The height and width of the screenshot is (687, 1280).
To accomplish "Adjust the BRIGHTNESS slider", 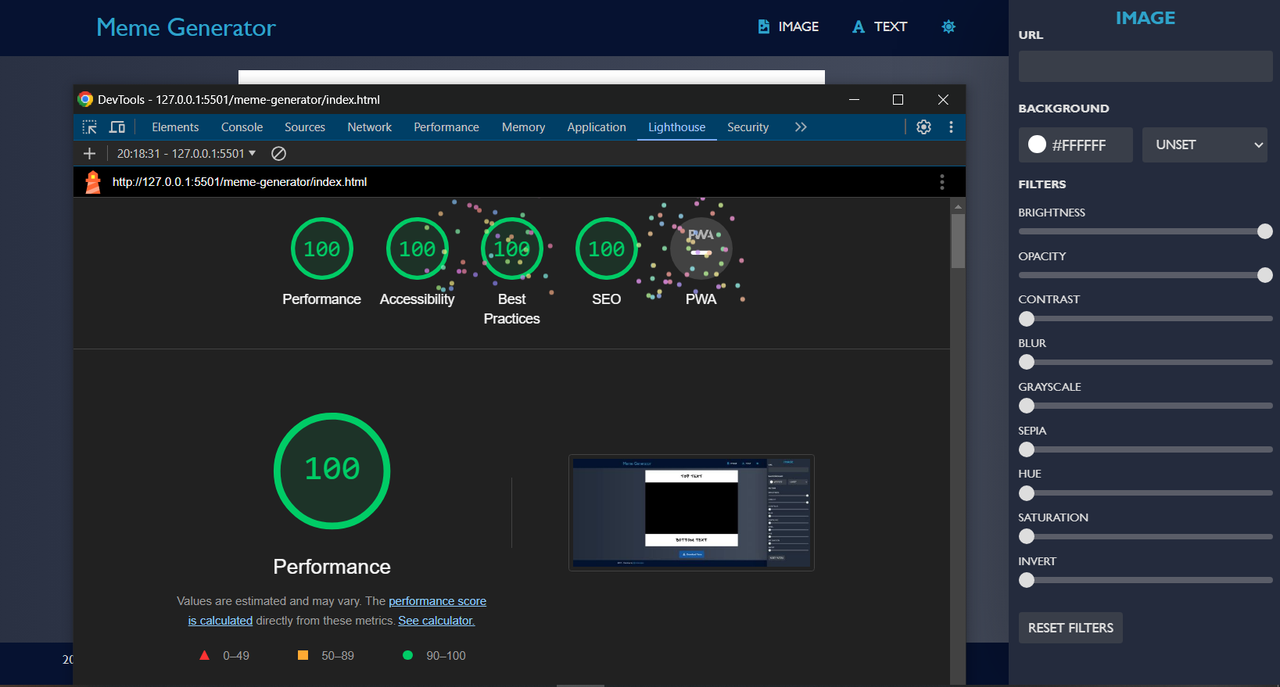I will click(1145, 232).
